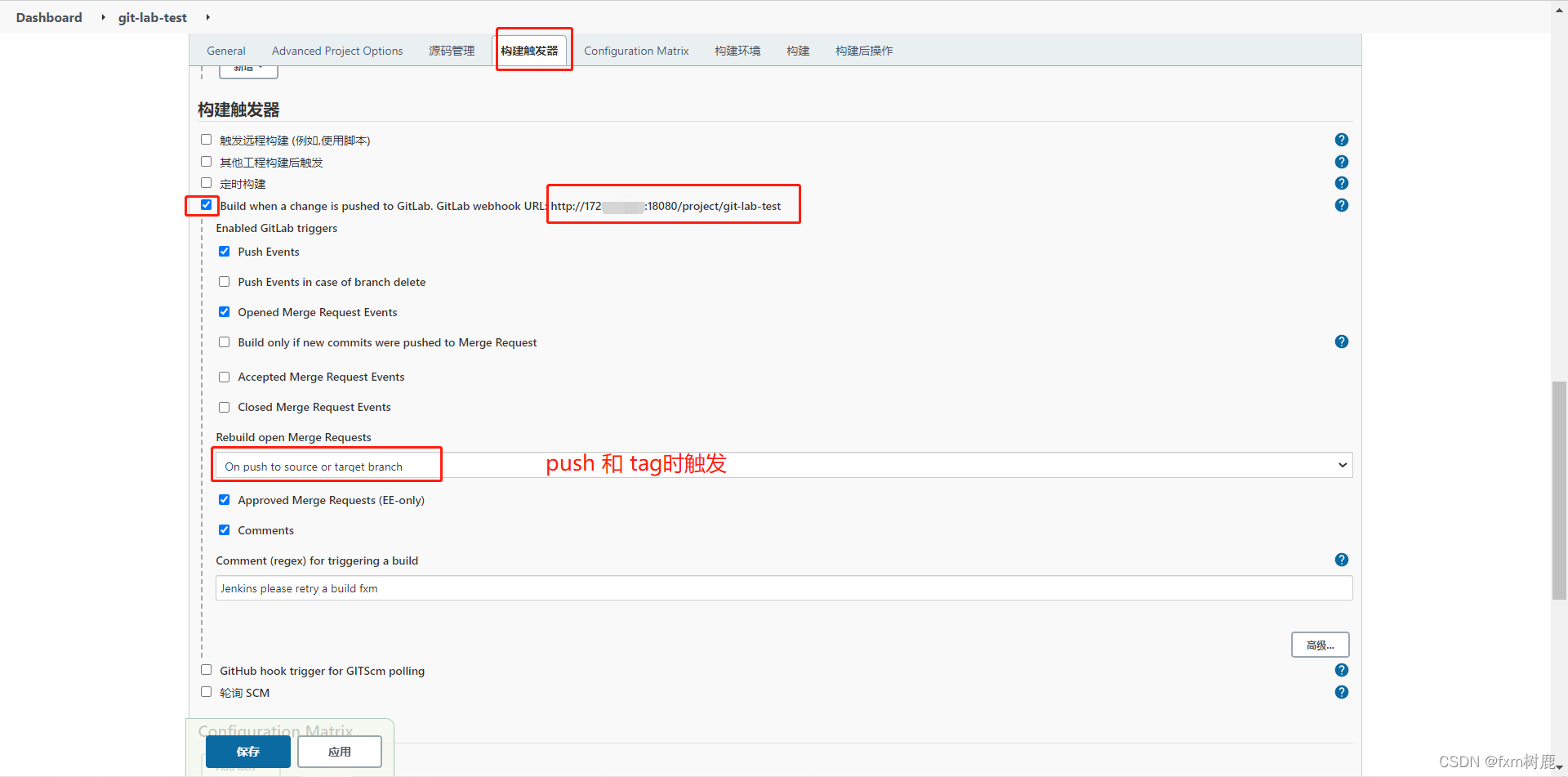Click Comment regex input field

784,588
